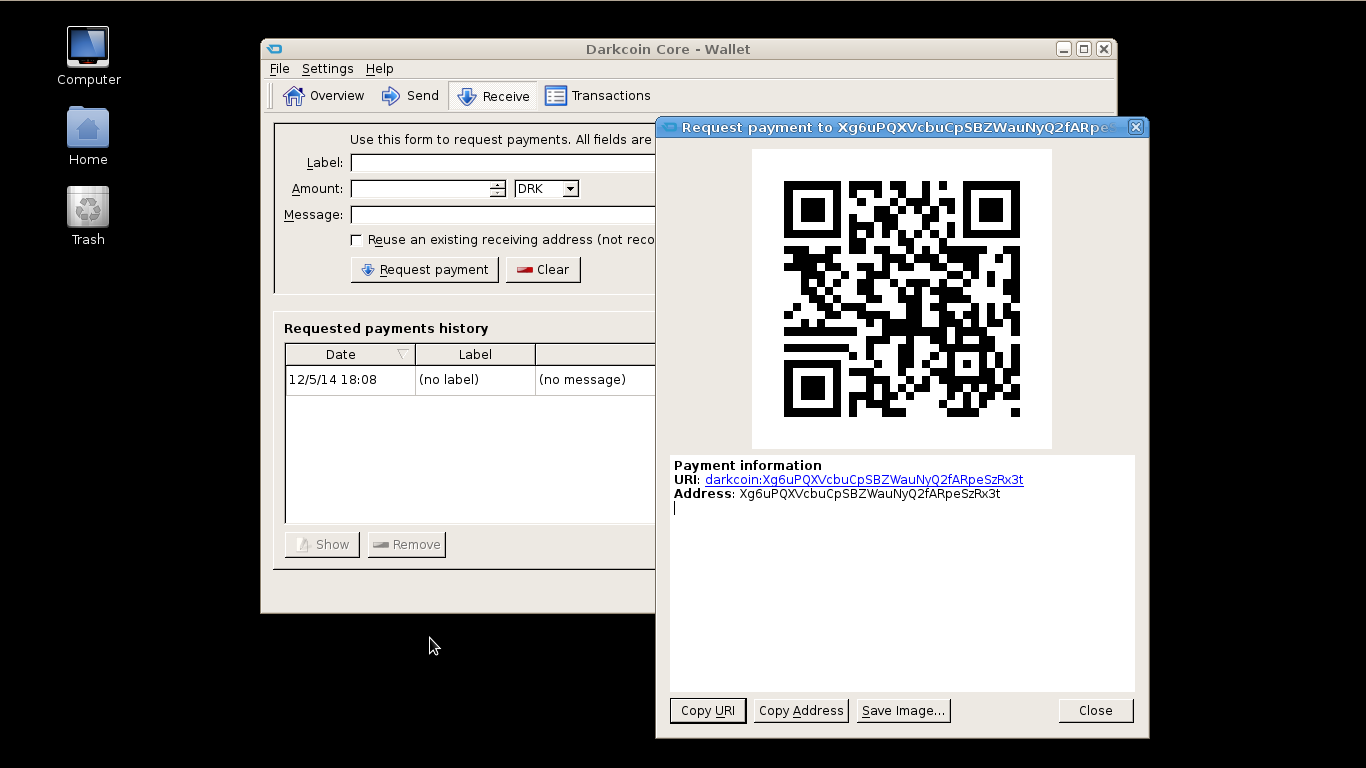Screen dimensions: 1366x768
Task: Click the Show button under history
Action: click(x=322, y=545)
